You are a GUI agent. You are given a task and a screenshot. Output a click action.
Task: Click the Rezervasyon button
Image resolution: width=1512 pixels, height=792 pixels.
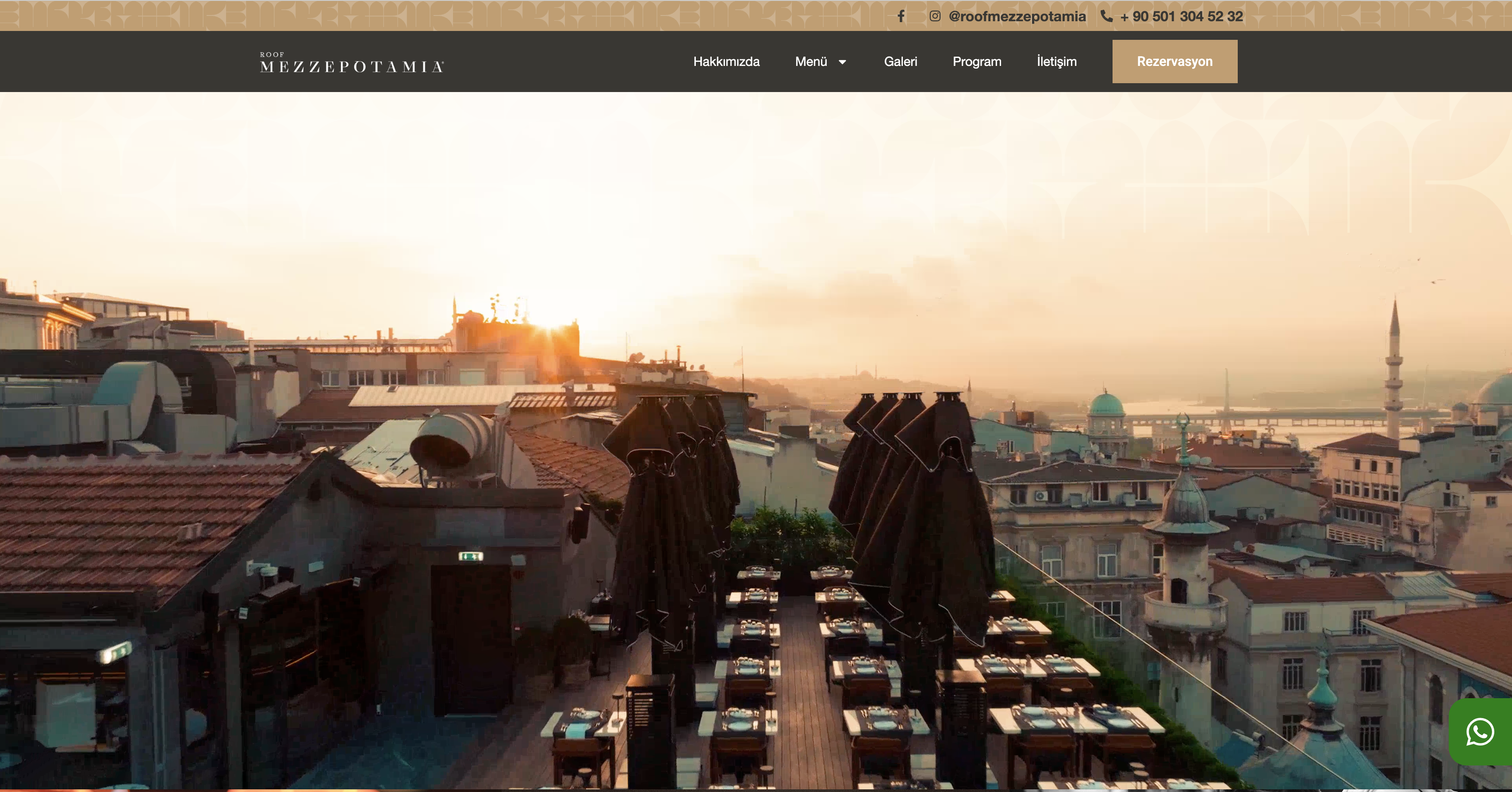tap(1174, 62)
